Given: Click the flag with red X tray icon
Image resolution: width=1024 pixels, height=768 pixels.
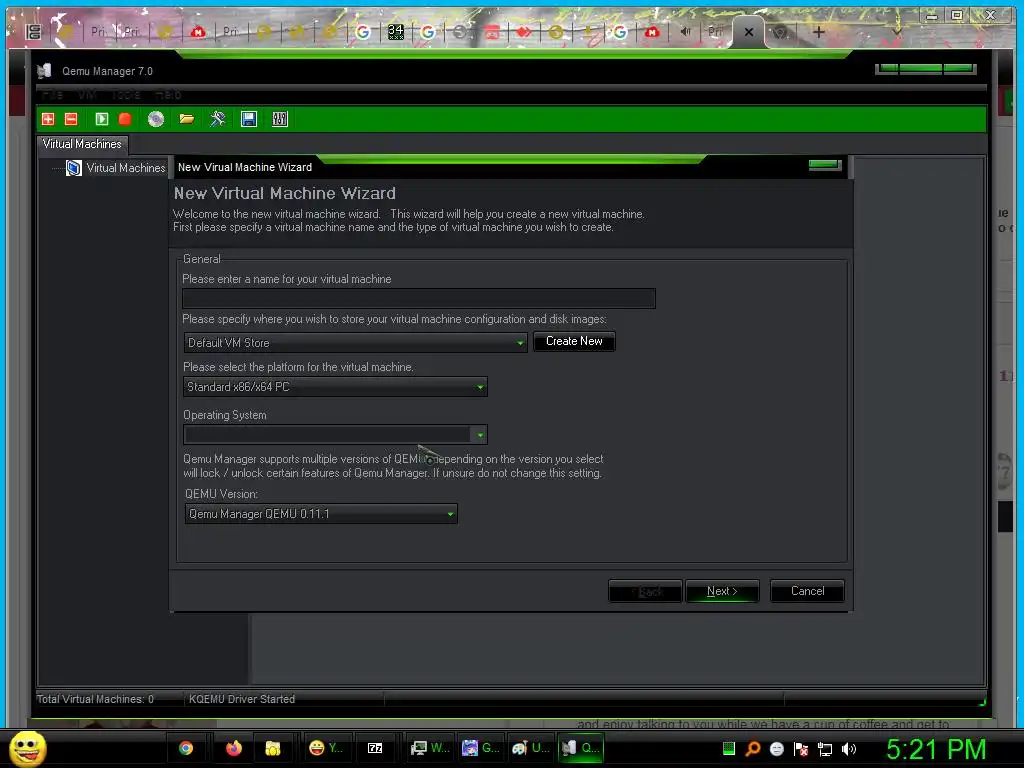Looking at the screenshot, I should tap(801, 749).
